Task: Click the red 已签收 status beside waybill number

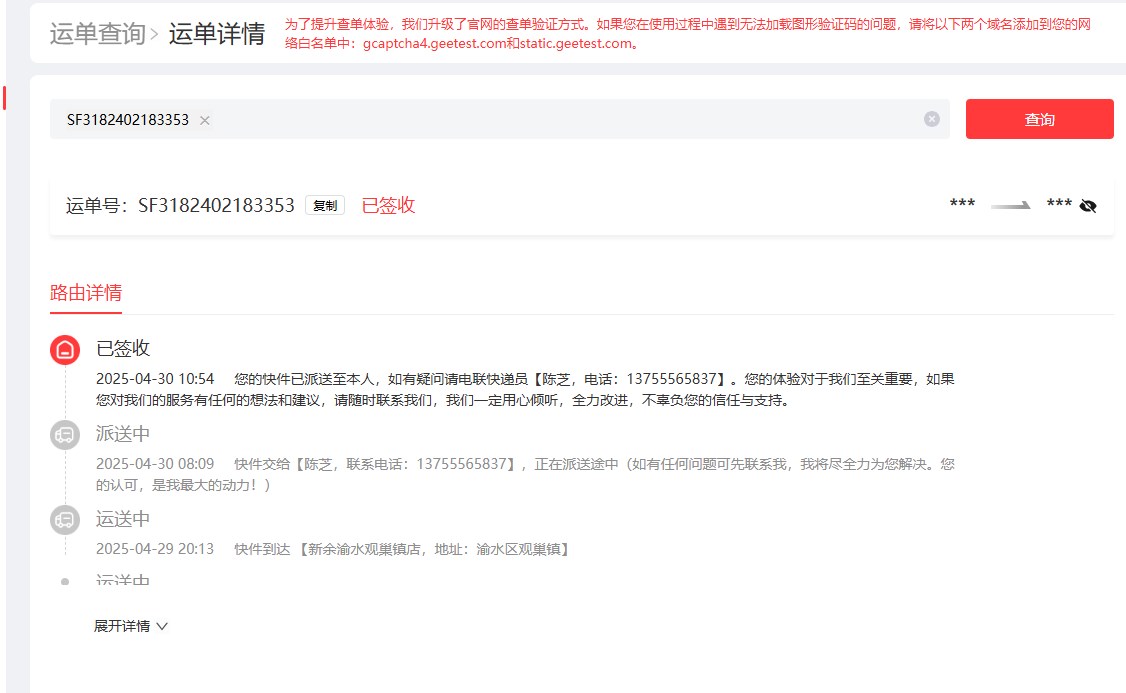Action: click(x=388, y=205)
